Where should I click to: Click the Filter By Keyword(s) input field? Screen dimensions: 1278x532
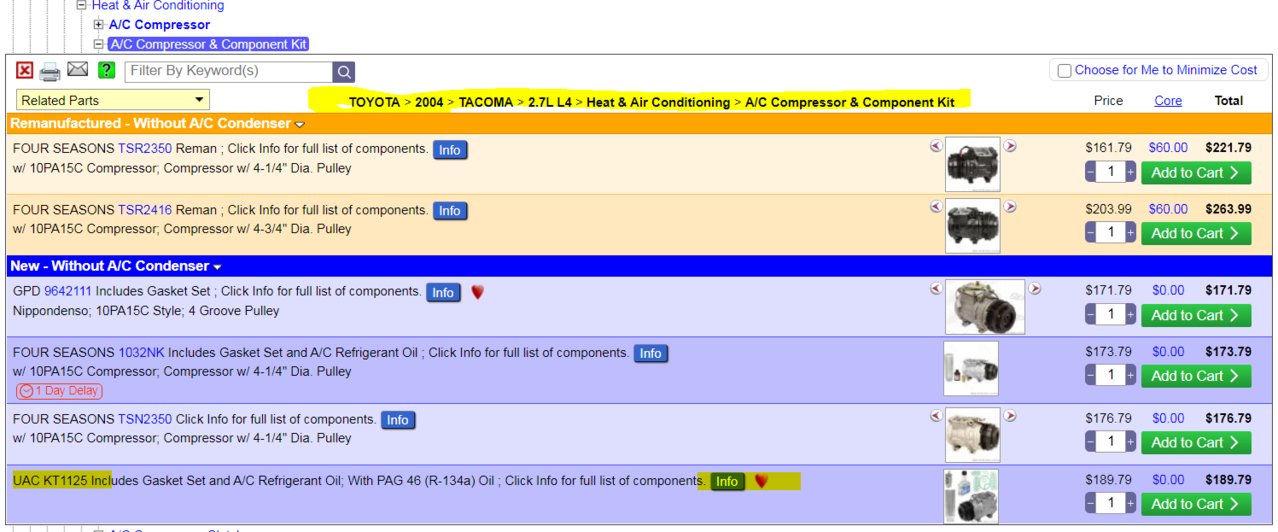(229, 71)
